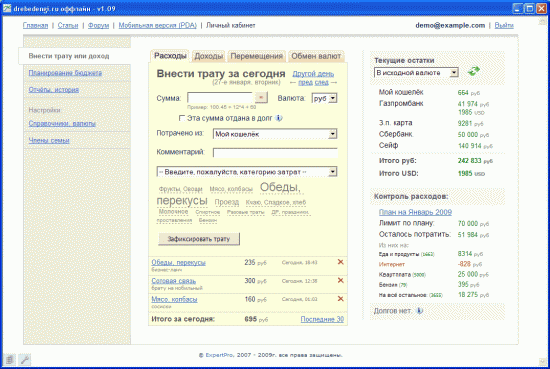Viewport: 550px width, 369px height.
Task: Open Обеды, перекусы expense entry link
Action: (179, 262)
